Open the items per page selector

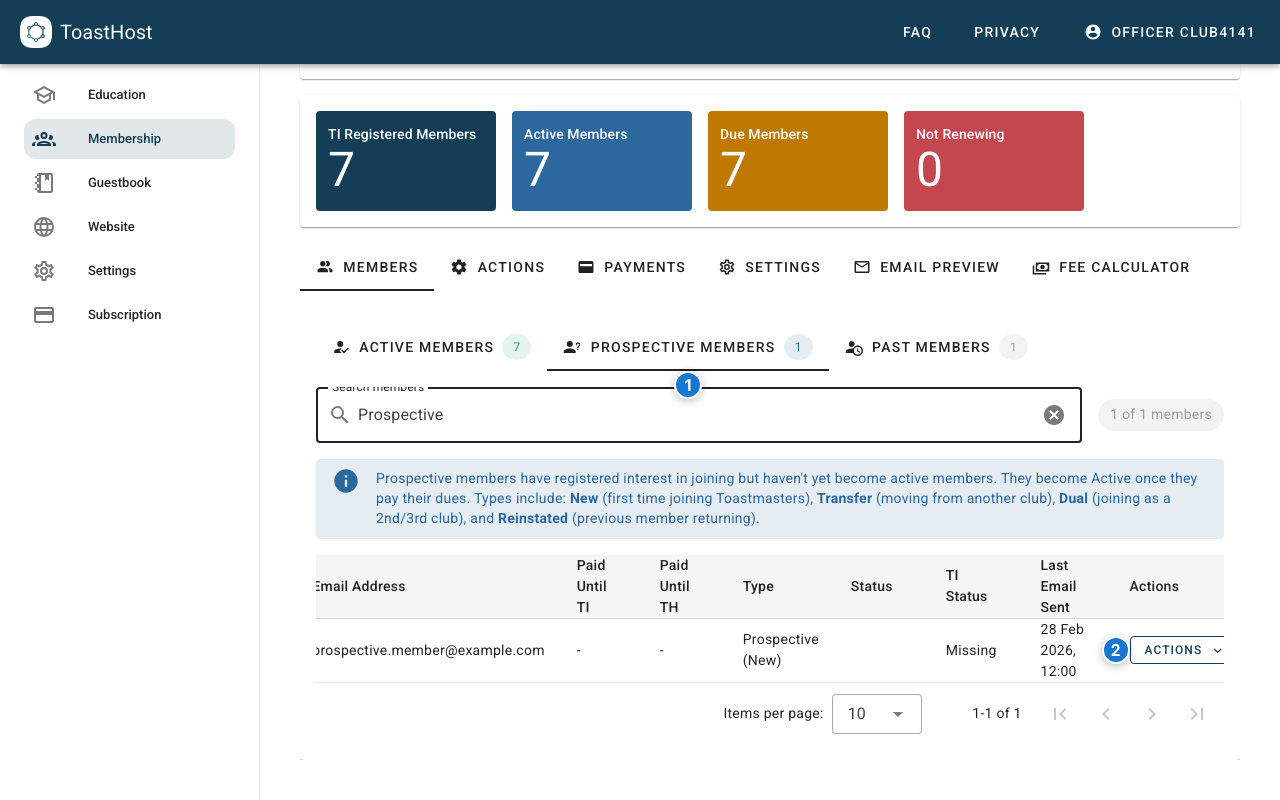point(876,713)
